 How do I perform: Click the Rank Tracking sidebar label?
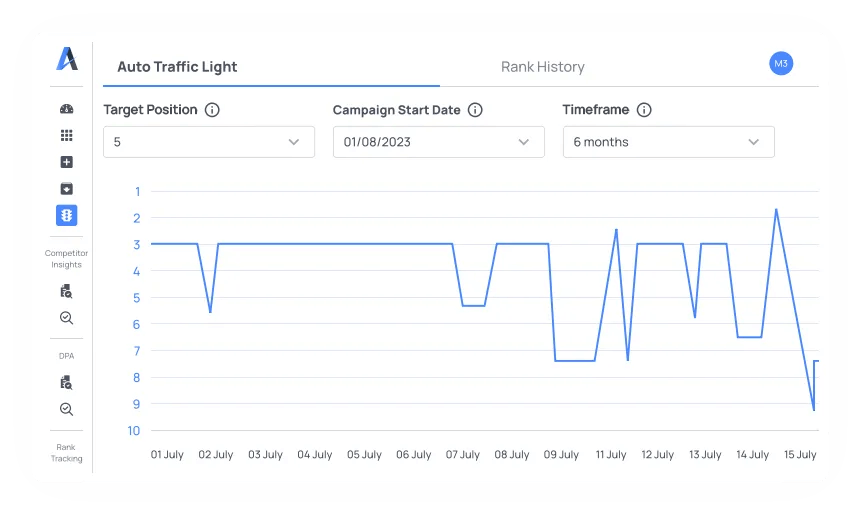pyautogui.click(x=67, y=453)
